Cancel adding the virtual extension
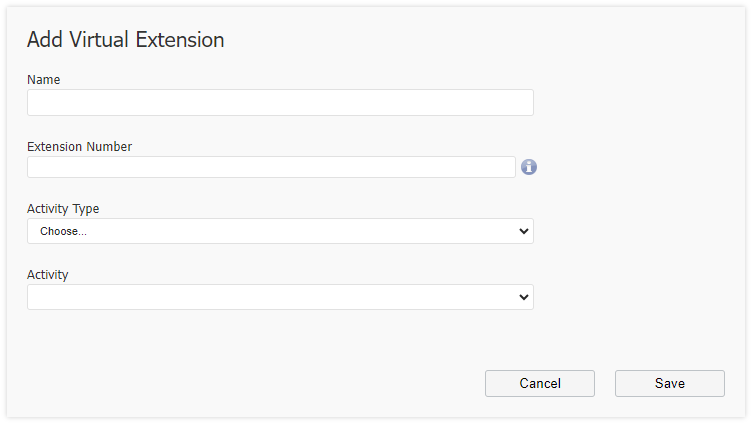The width and height of the screenshot is (754, 424). tap(540, 383)
